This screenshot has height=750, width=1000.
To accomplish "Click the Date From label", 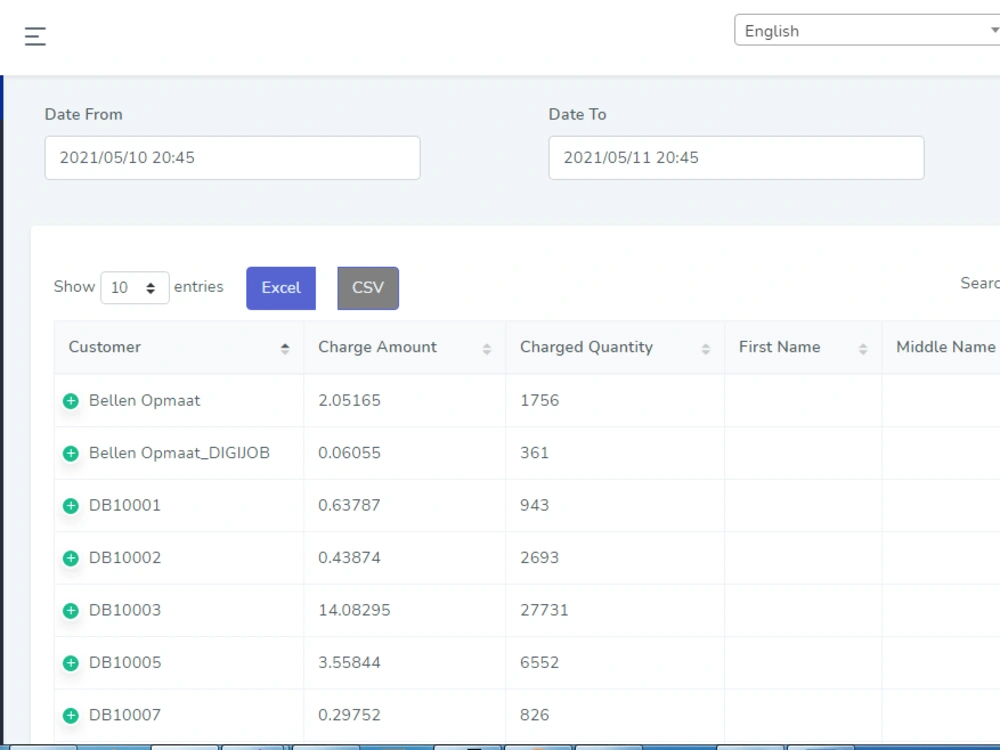I will tap(84, 114).
